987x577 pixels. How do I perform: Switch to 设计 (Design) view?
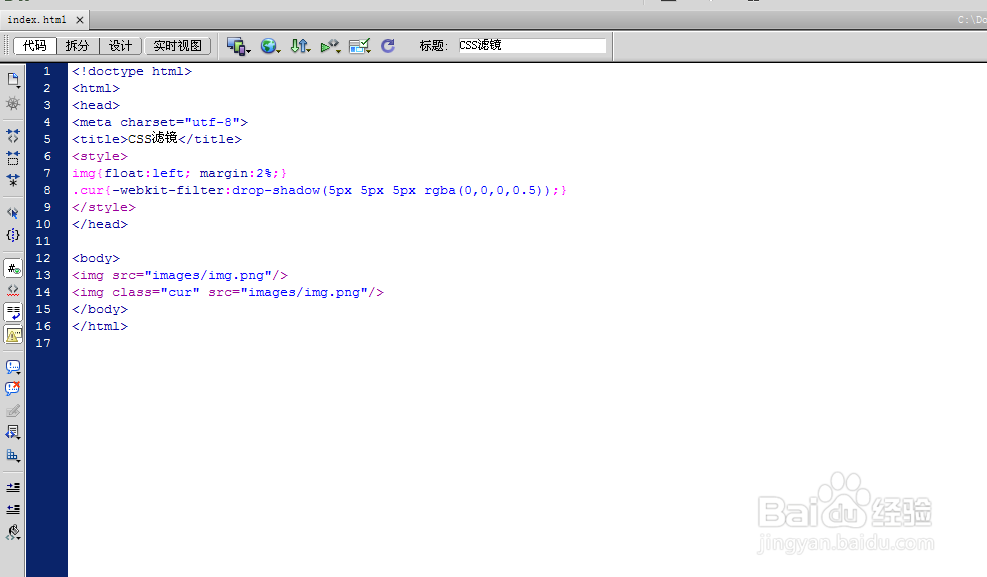[x=120, y=45]
